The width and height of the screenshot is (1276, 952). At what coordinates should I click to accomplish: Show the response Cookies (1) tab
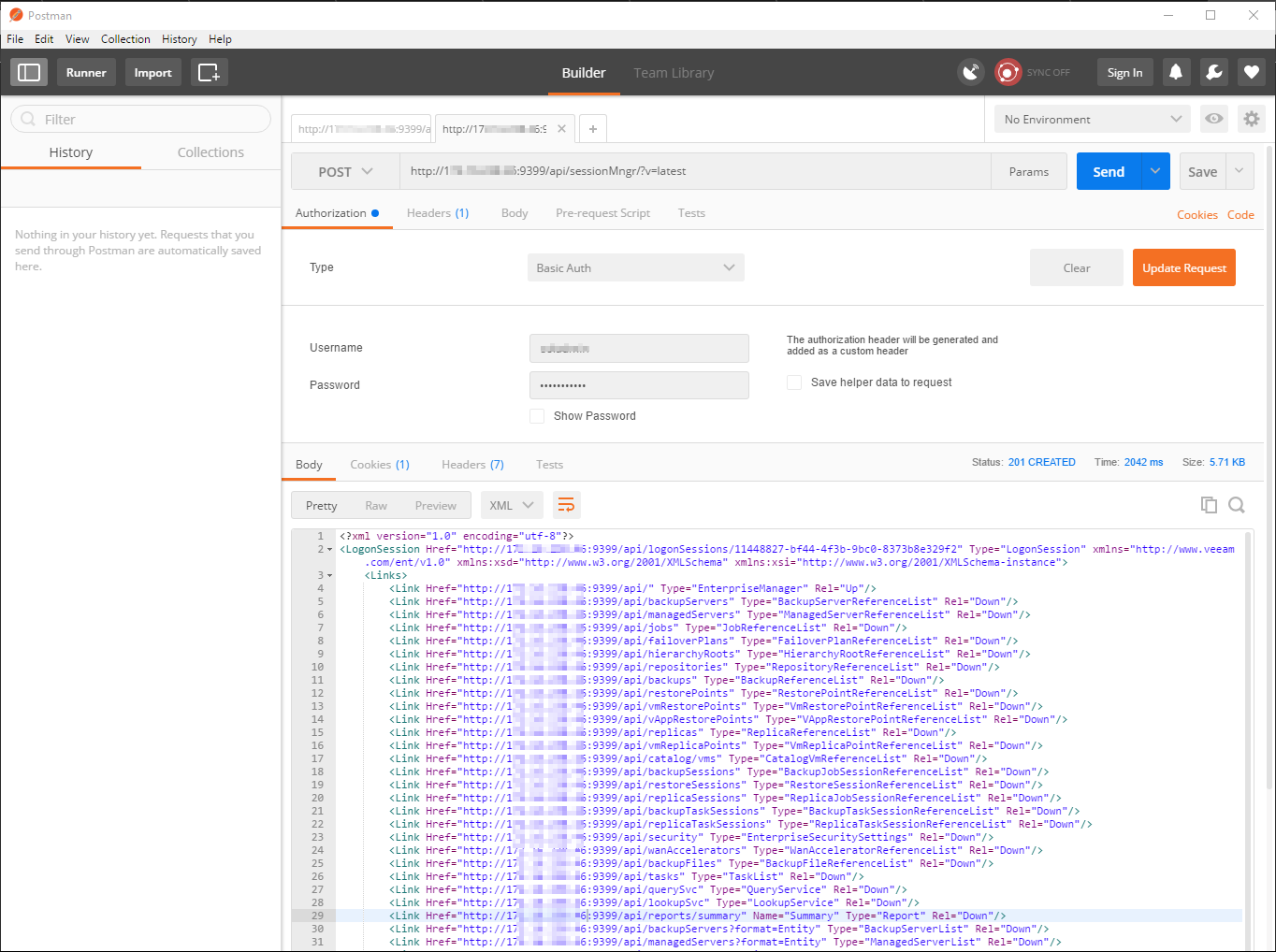[x=380, y=465]
